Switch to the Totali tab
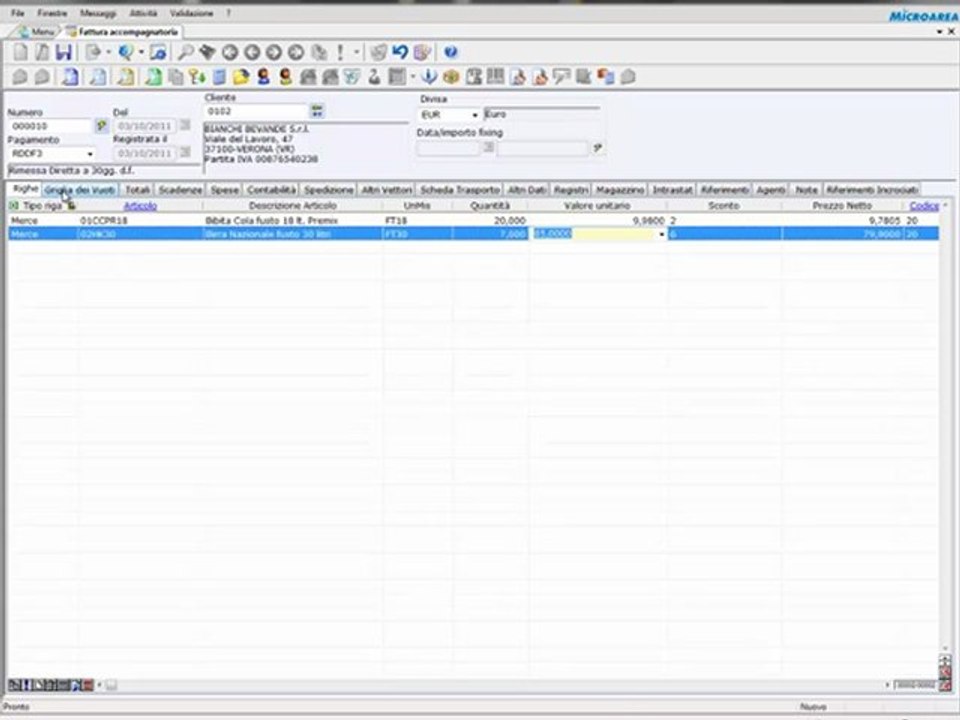This screenshot has width=960, height=720. [x=138, y=190]
